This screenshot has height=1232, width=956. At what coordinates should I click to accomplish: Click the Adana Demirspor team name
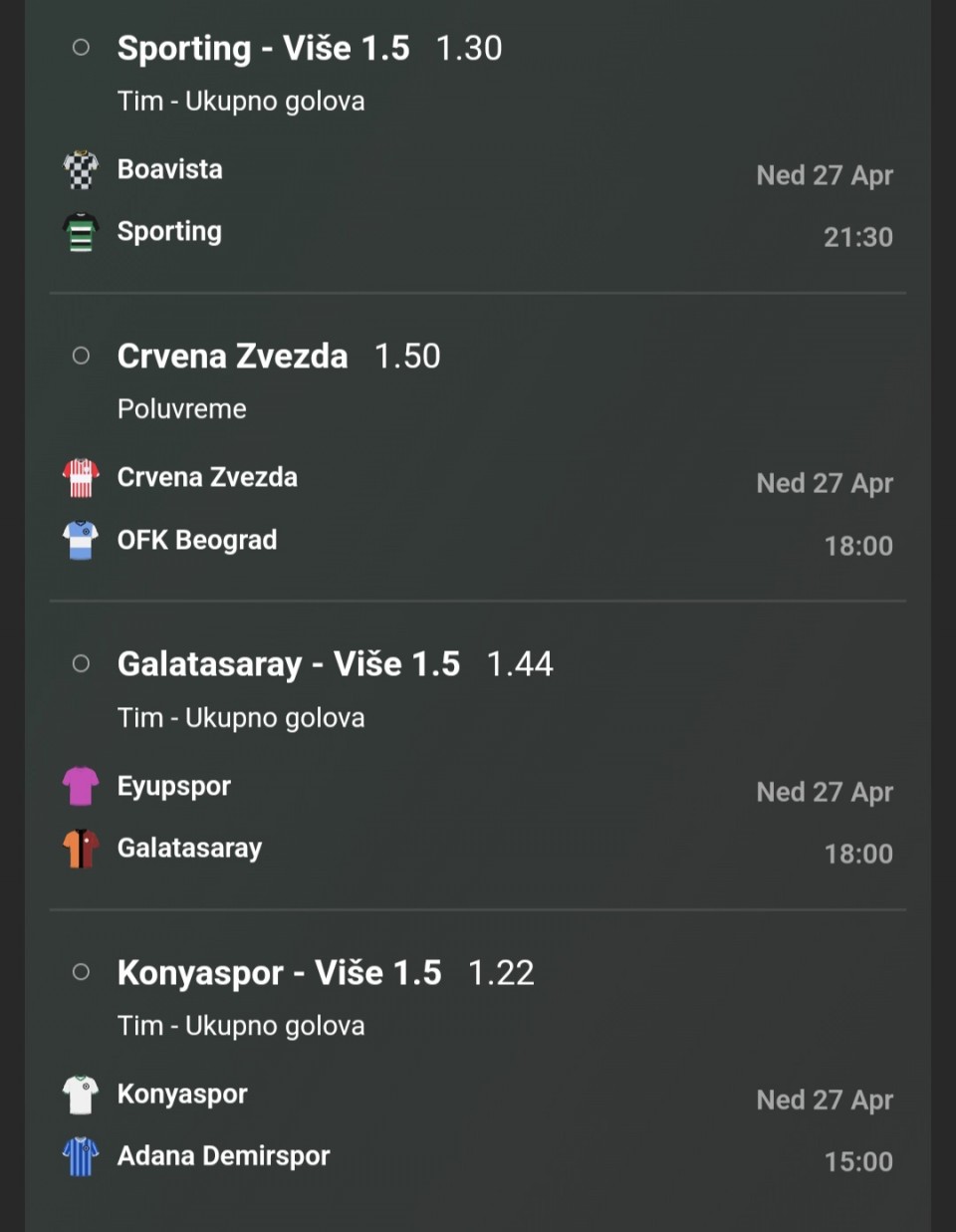point(223,1156)
